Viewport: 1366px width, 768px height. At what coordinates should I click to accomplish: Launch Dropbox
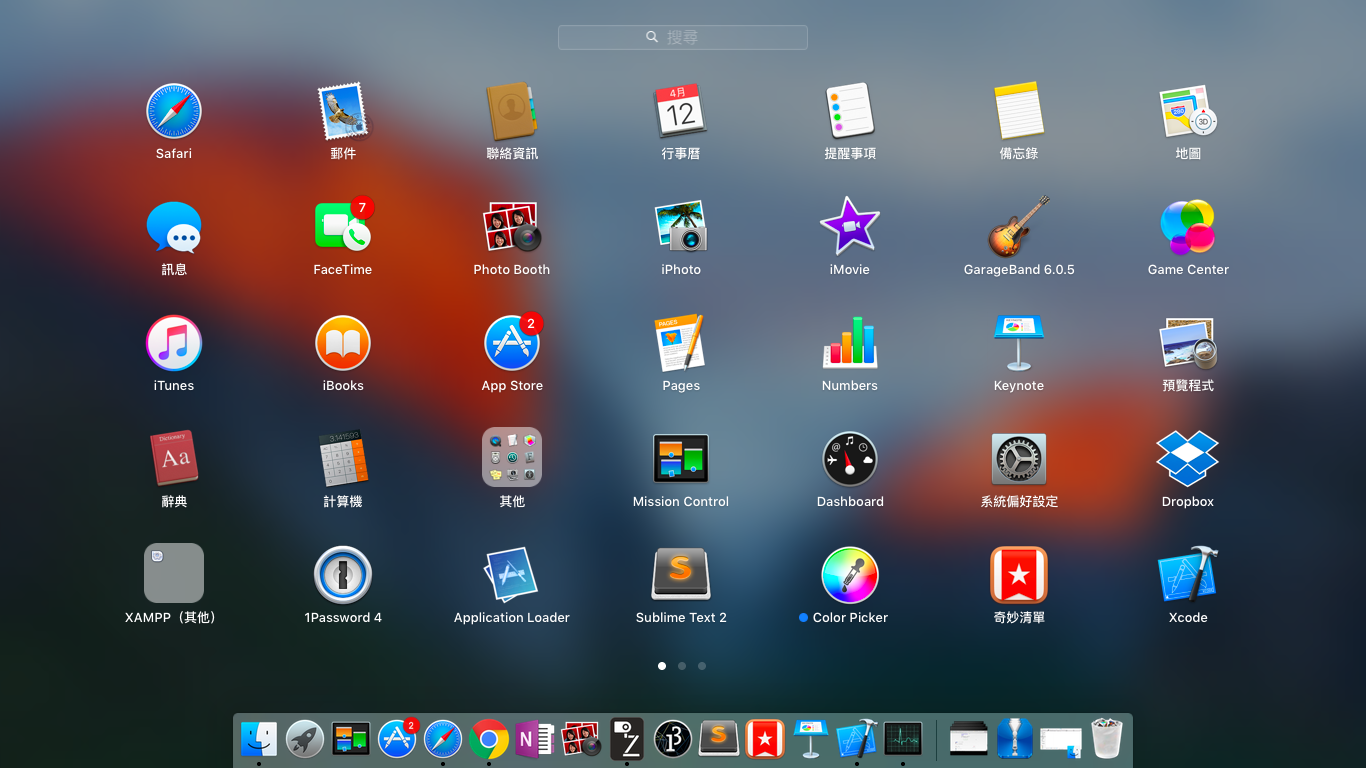1188,459
